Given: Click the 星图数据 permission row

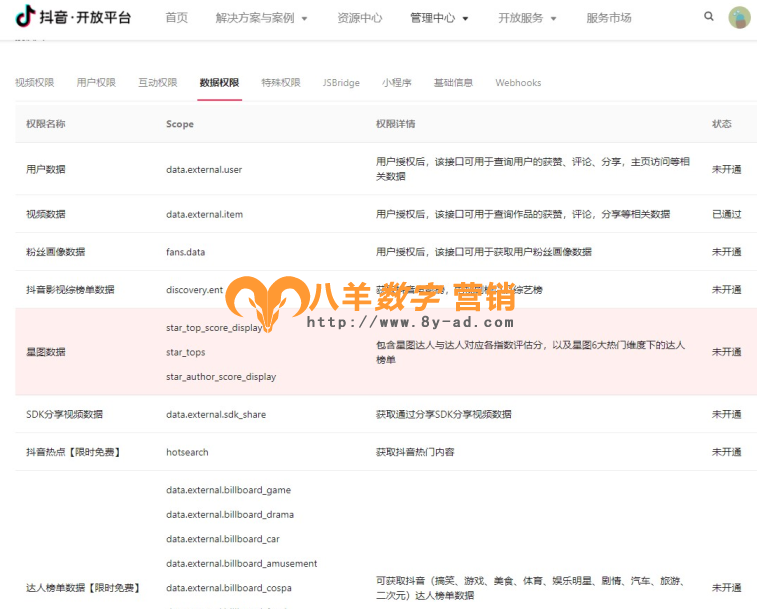Looking at the screenshot, I should point(46,352).
